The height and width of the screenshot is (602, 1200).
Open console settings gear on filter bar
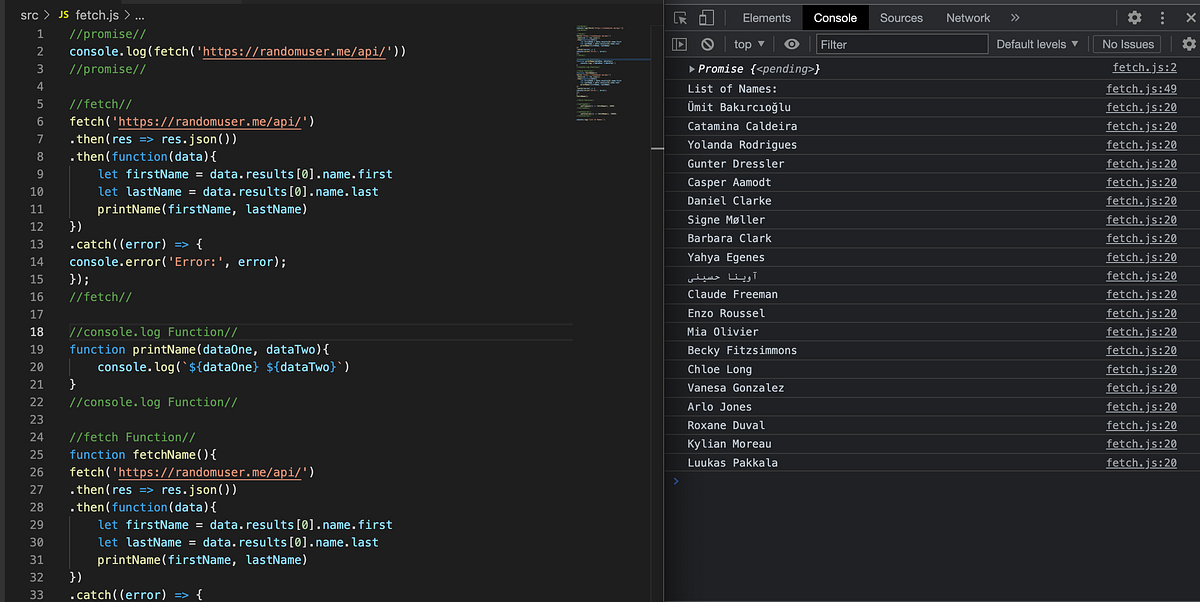(1188, 43)
